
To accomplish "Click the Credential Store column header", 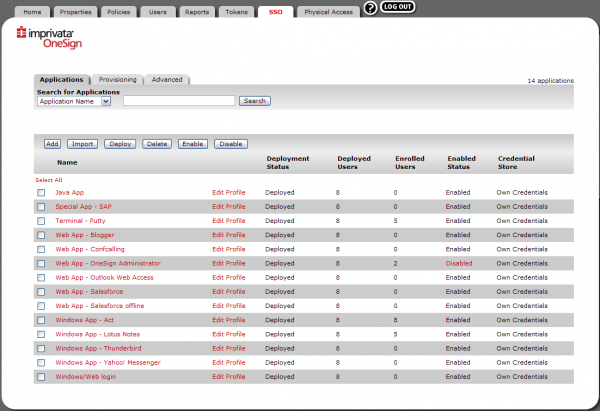I will [x=516, y=163].
